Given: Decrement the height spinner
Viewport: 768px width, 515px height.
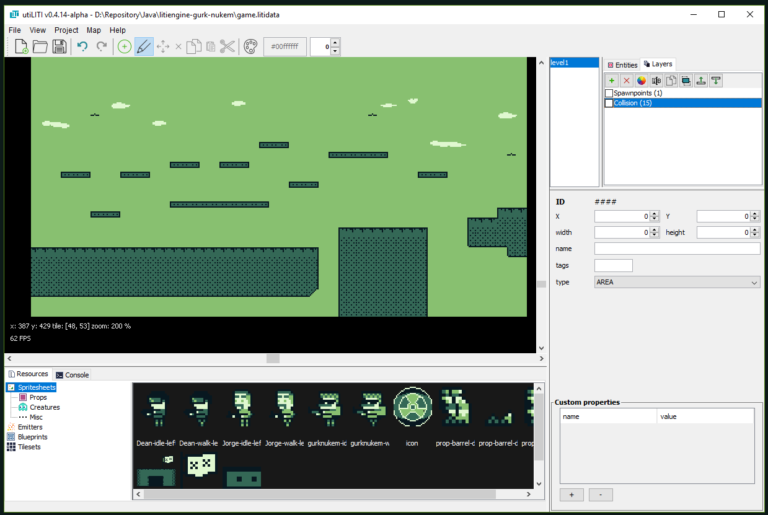Looking at the screenshot, I should click(755, 235).
